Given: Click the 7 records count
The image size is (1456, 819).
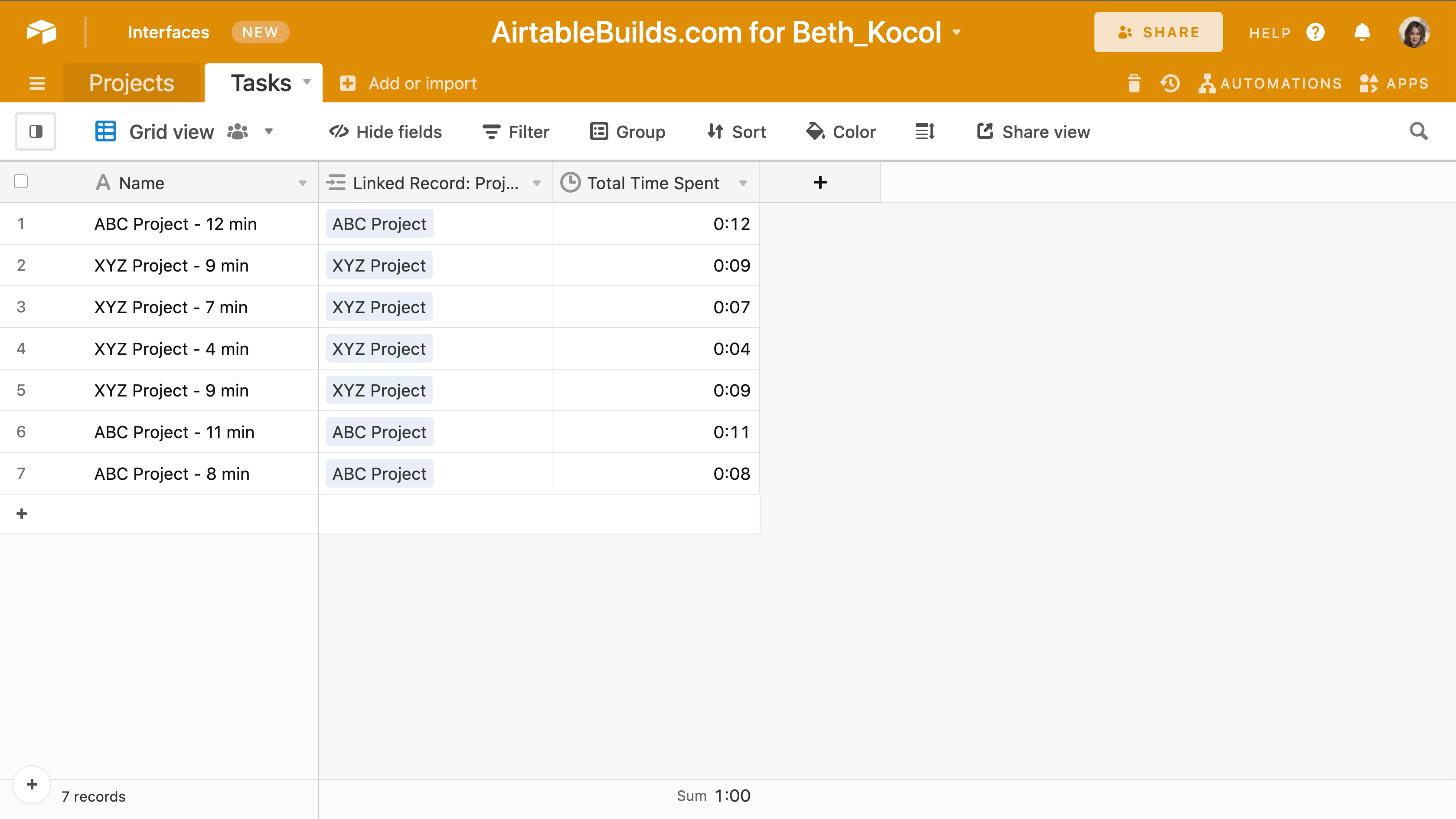Looking at the screenshot, I should point(93,796).
